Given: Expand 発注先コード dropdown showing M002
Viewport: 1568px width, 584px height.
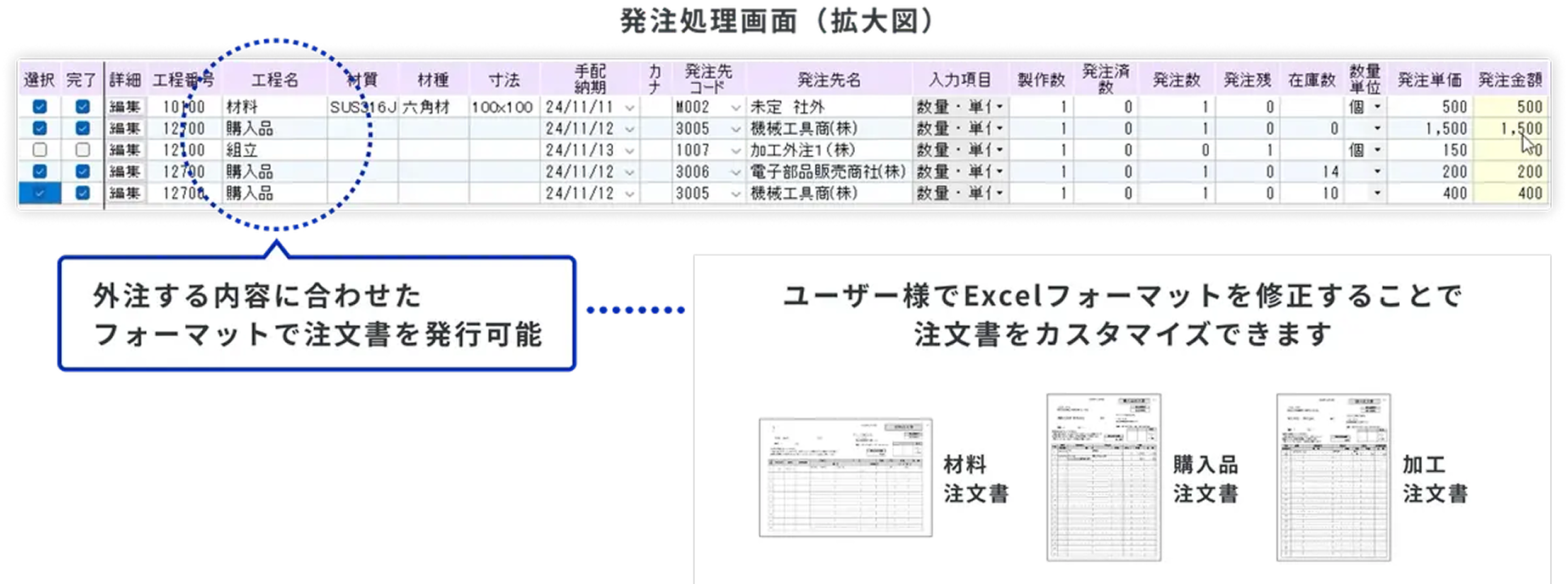Looking at the screenshot, I should click(735, 108).
